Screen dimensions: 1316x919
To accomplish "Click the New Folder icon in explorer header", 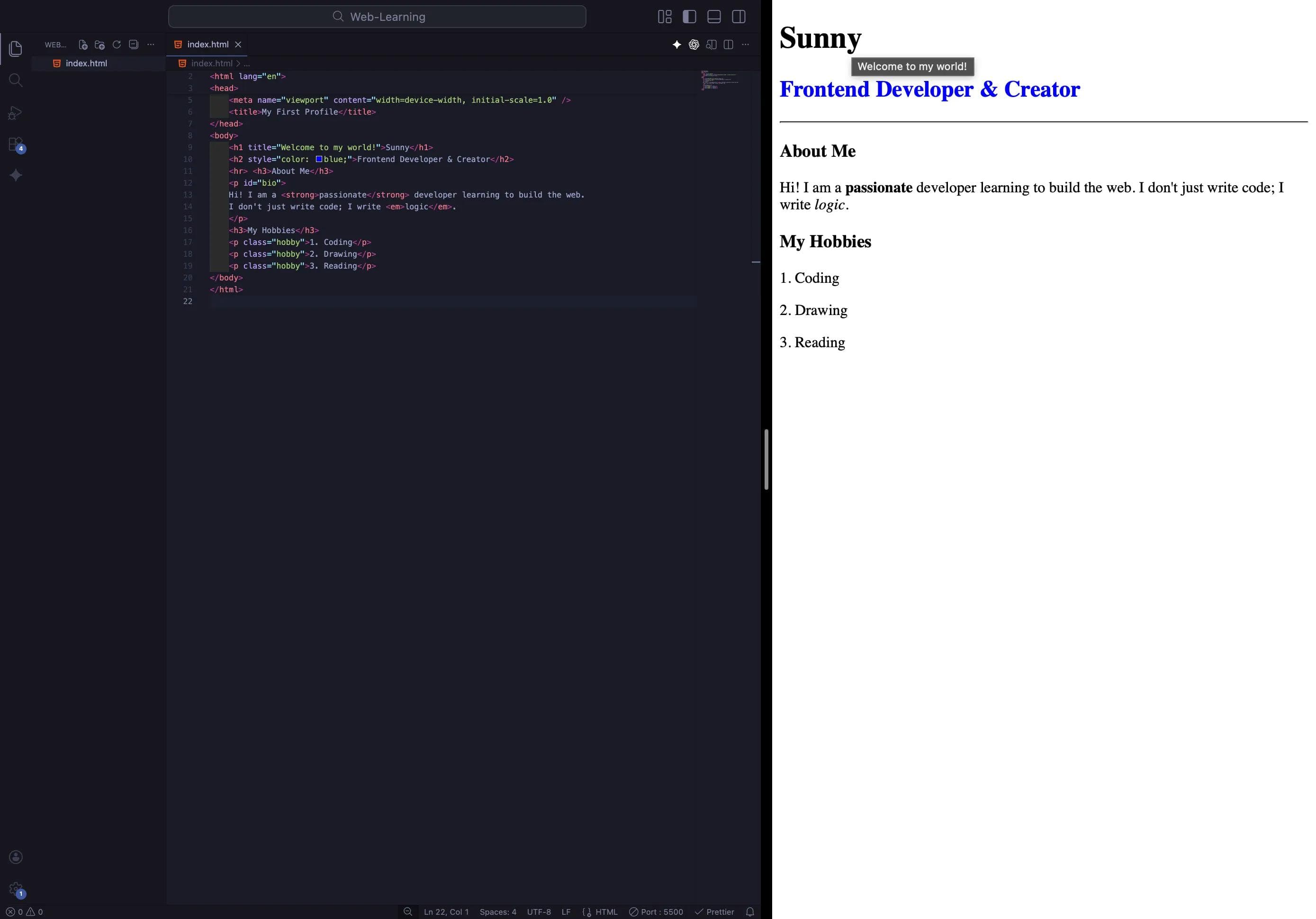I will click(100, 45).
